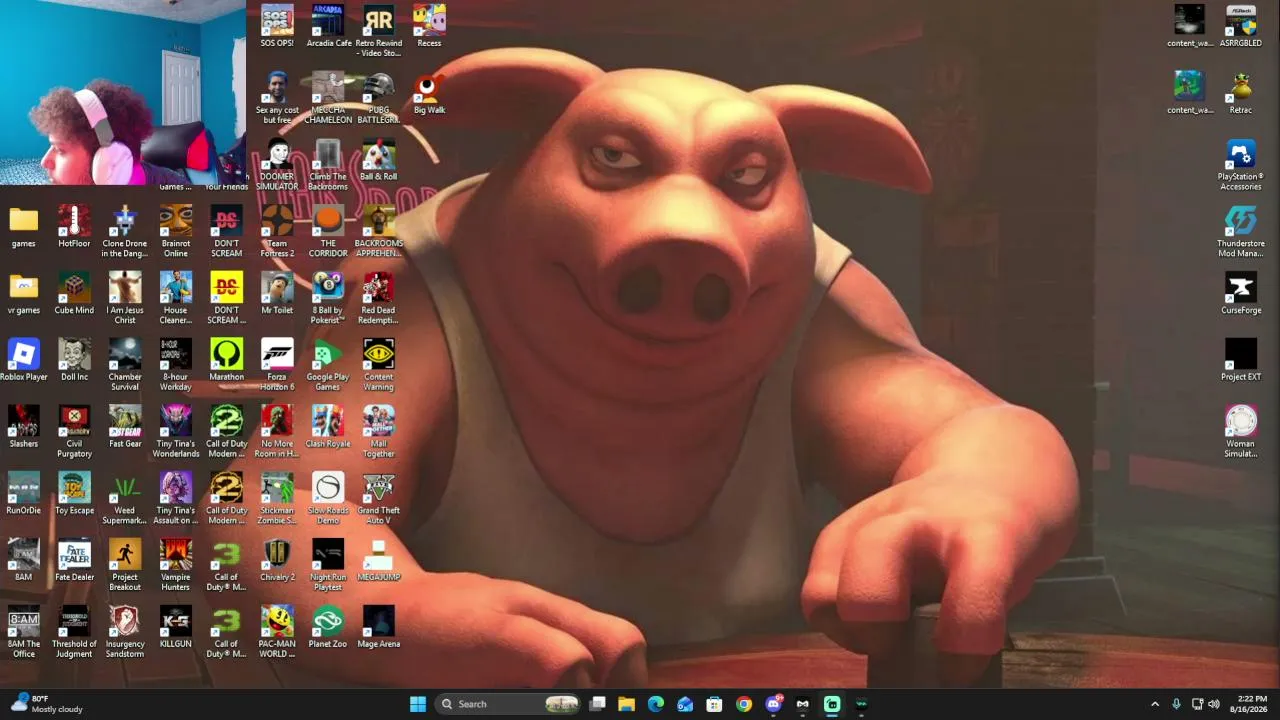
Task: Launch Forza Horizon 6 shortcut
Action: tap(277, 366)
